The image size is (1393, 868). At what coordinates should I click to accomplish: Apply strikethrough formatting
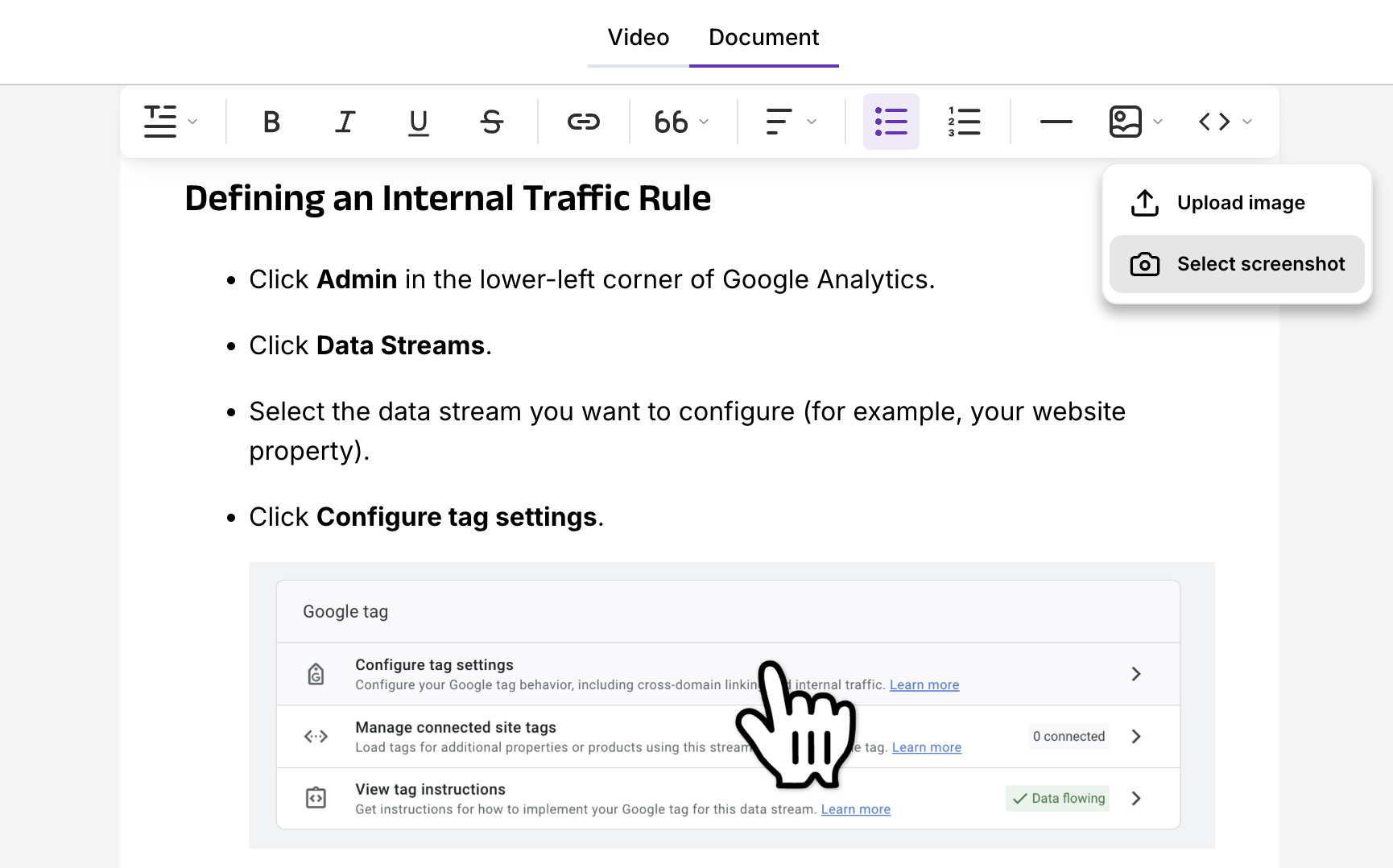coord(491,122)
